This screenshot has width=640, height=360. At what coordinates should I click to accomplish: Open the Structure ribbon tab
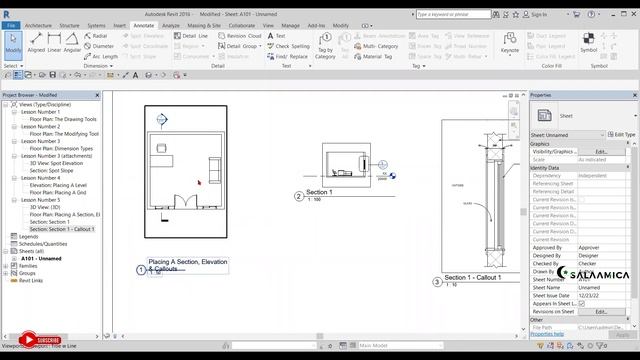[x=69, y=25]
